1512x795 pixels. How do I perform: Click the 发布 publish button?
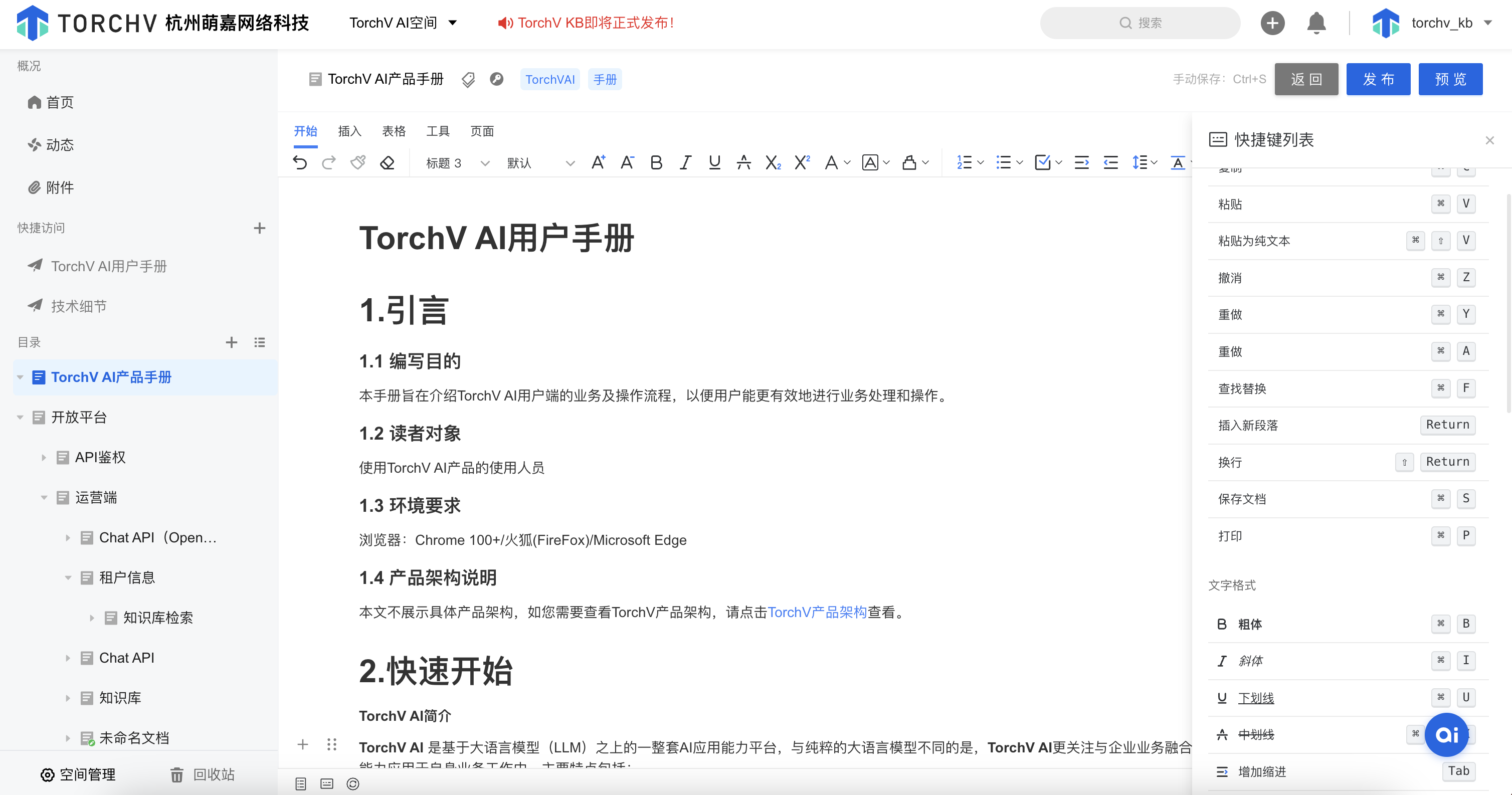click(x=1378, y=79)
